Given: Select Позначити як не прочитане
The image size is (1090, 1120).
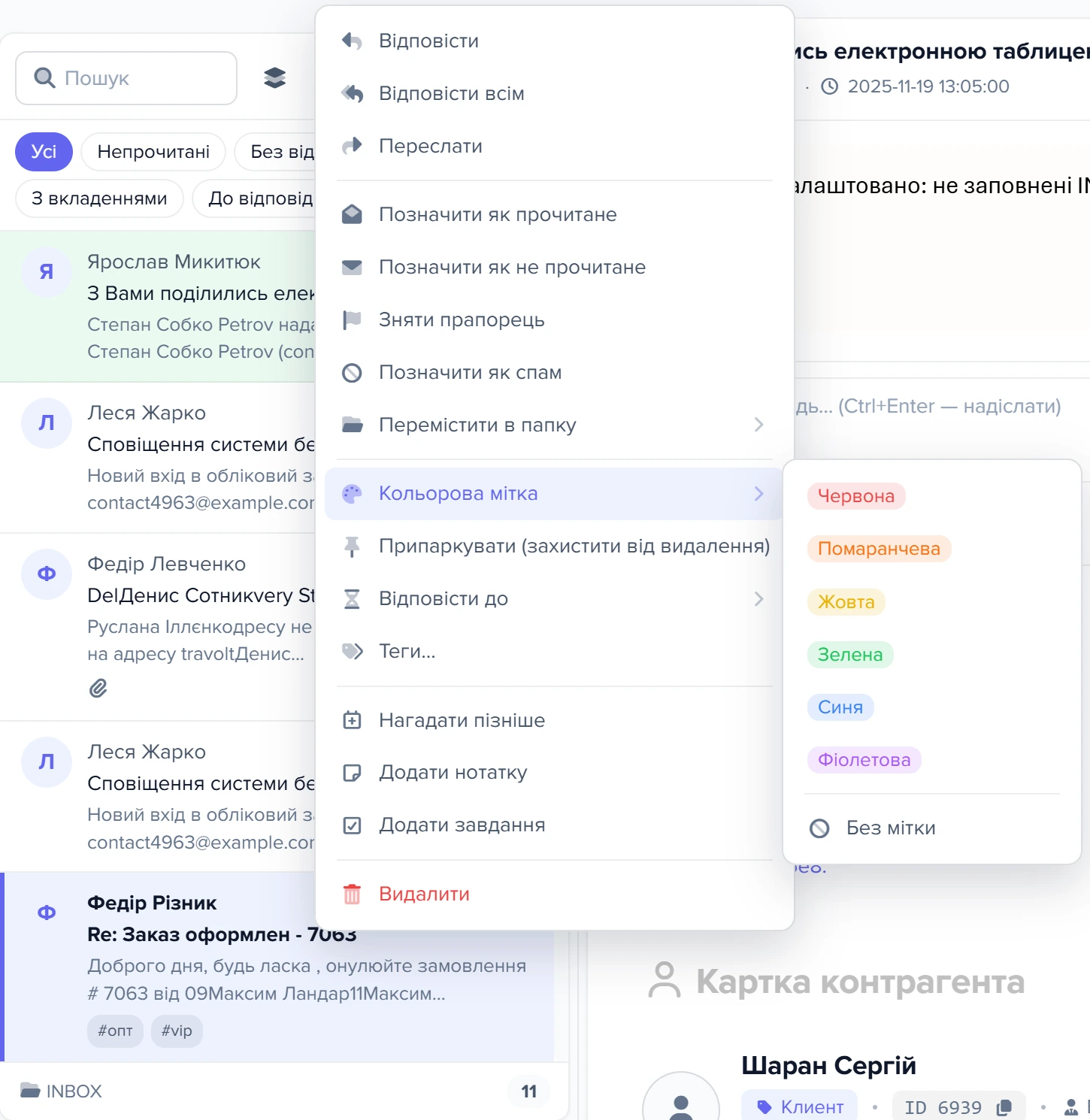Looking at the screenshot, I should coord(555,267).
